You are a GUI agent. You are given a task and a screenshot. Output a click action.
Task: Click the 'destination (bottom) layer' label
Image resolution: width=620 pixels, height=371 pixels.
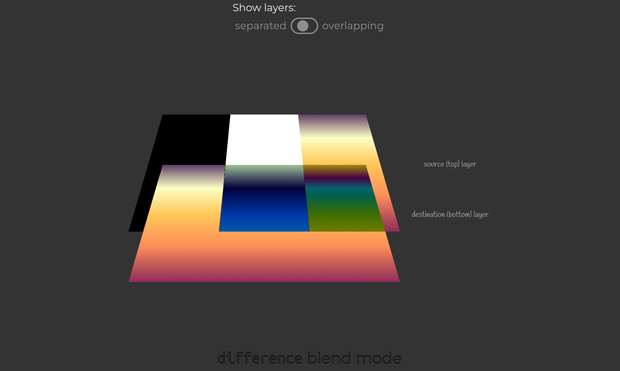[450, 214]
